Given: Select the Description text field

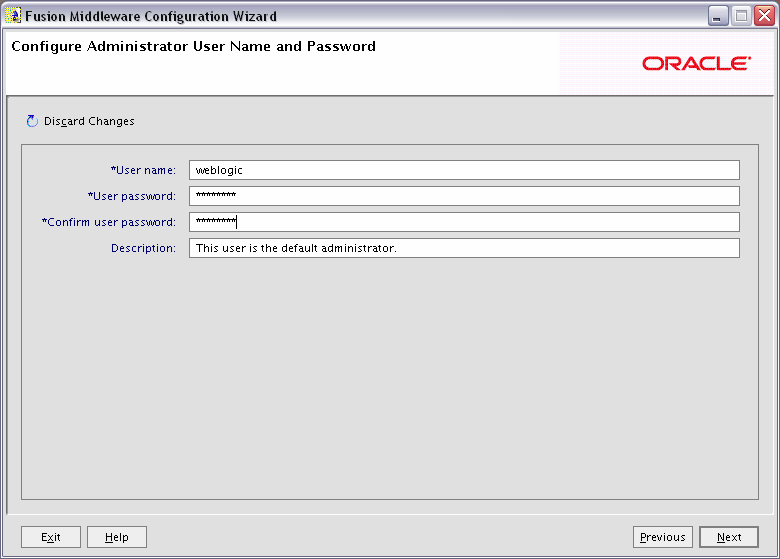Looking at the screenshot, I should pos(464,248).
